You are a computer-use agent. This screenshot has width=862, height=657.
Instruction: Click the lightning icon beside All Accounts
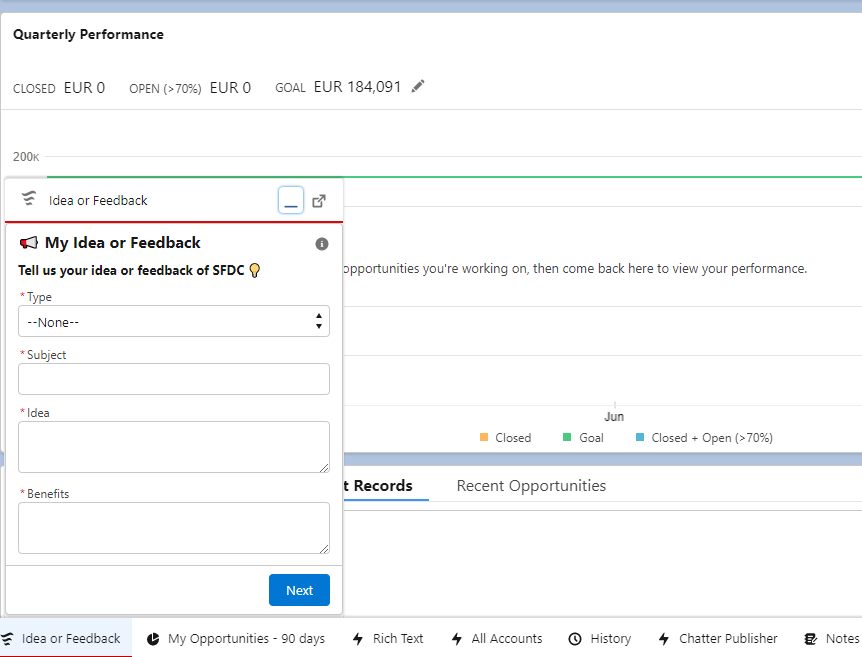pyautogui.click(x=456, y=639)
